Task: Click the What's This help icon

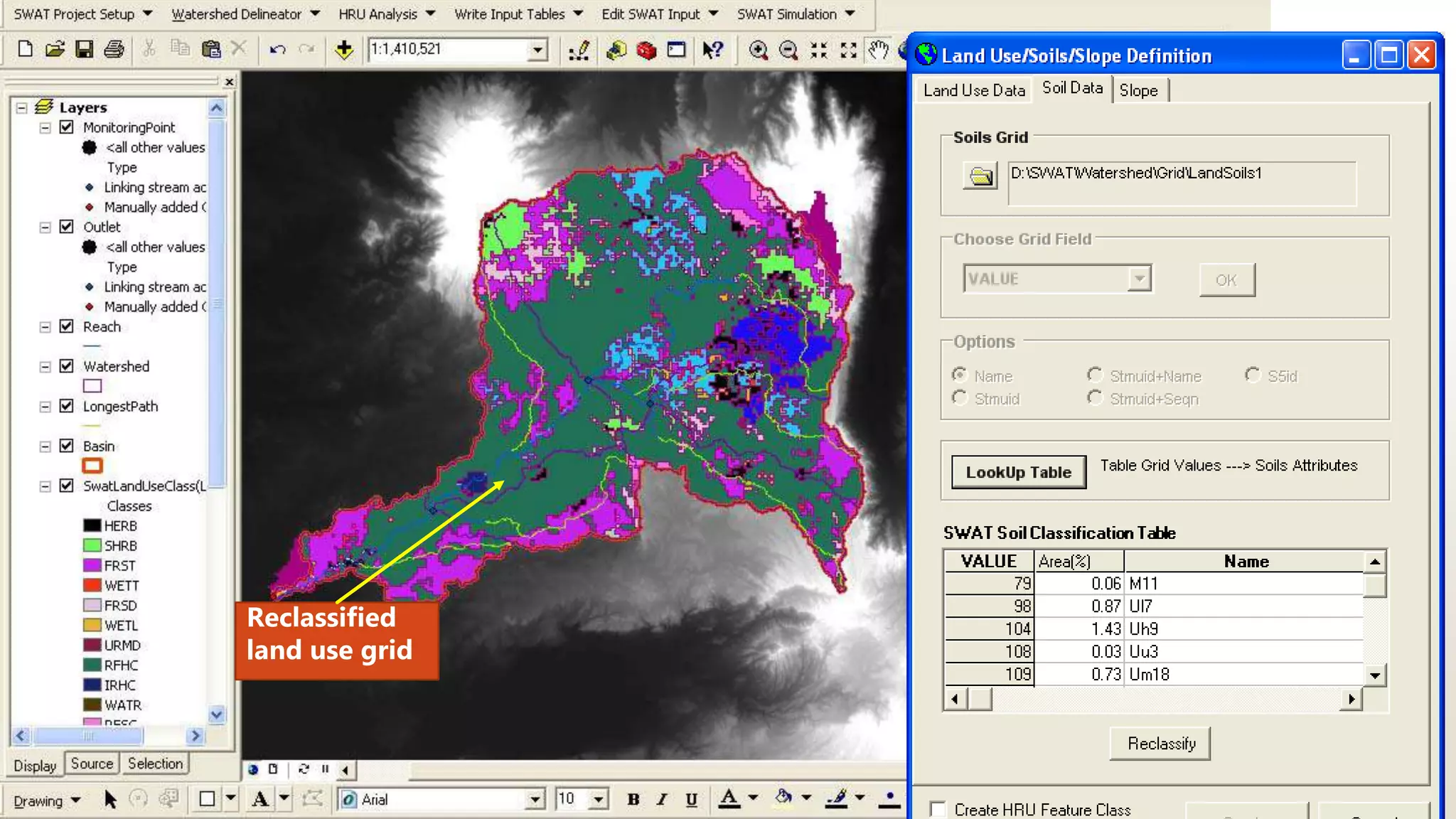Action: [x=712, y=50]
